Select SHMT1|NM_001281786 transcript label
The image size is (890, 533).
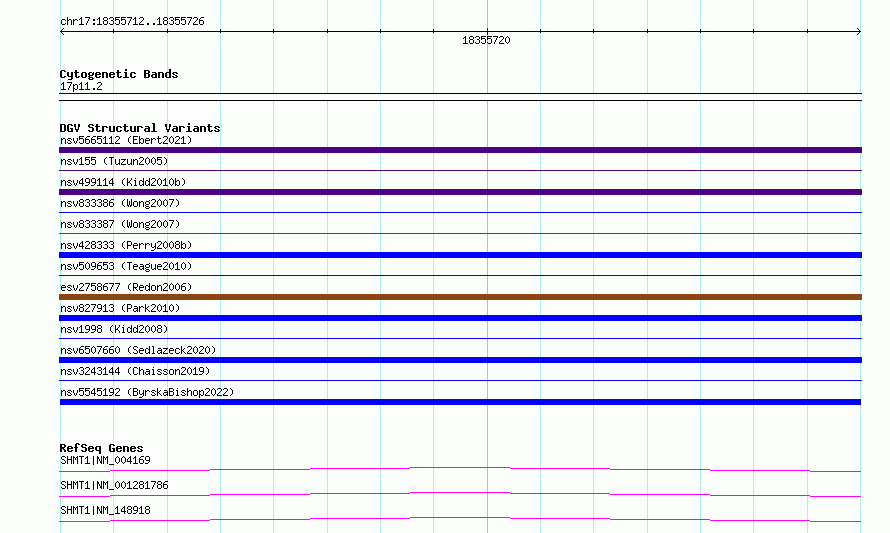point(114,485)
